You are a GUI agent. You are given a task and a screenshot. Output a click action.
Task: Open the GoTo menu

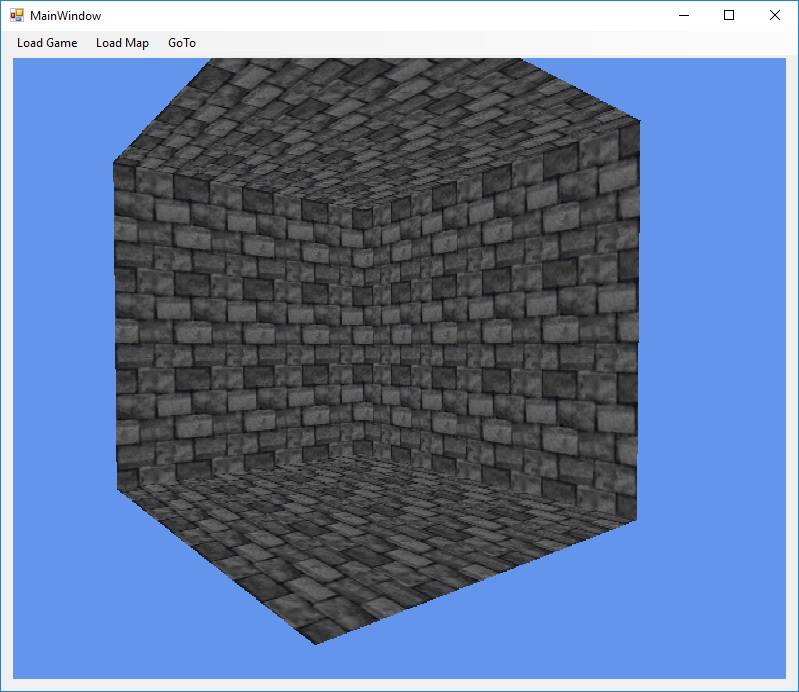[x=182, y=43]
